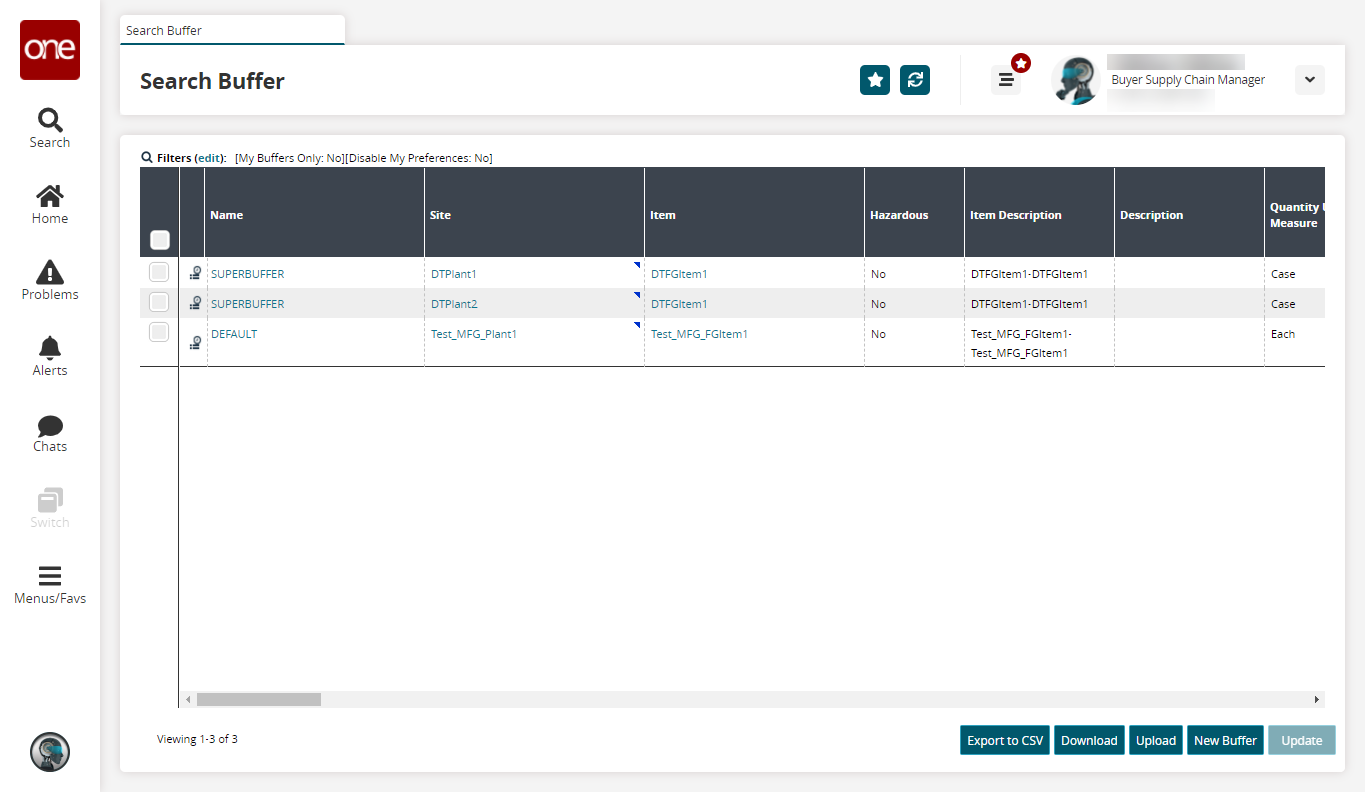Click the New Buffer button
The width and height of the screenshot is (1365, 792).
pos(1225,740)
